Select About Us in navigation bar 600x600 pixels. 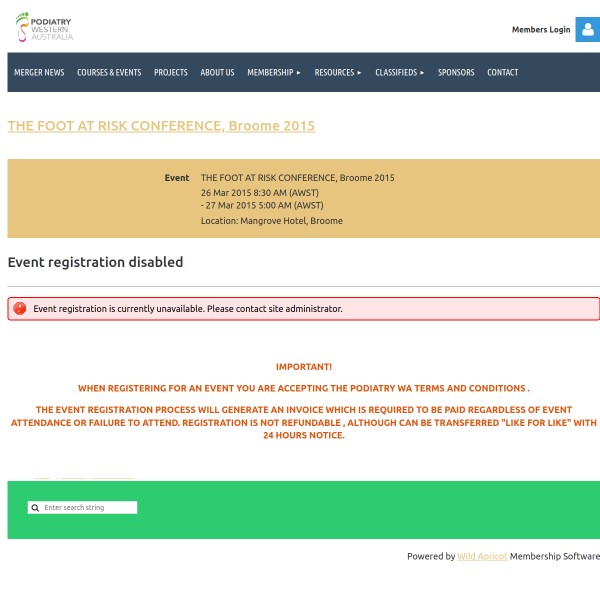click(217, 73)
